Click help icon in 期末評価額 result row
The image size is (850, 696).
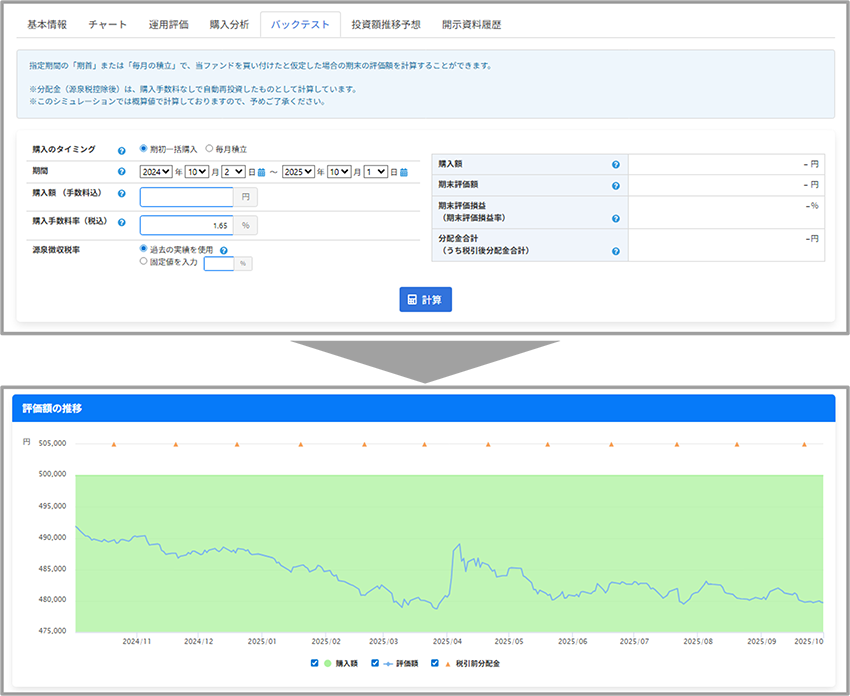[616, 186]
